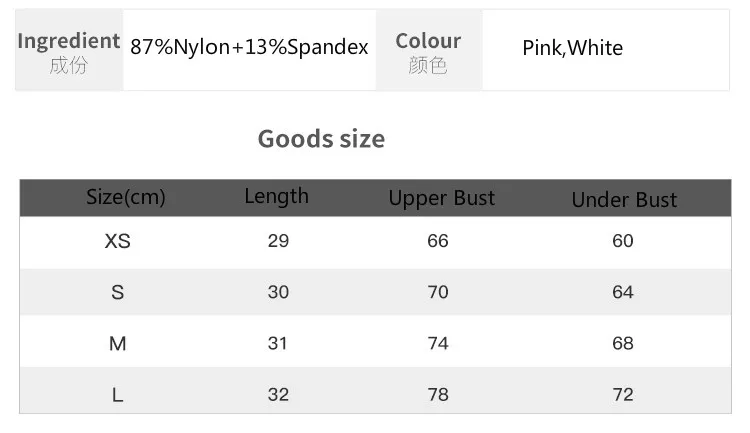Click the Colour label cell
This screenshot has width=750, height=433.
(x=429, y=50)
